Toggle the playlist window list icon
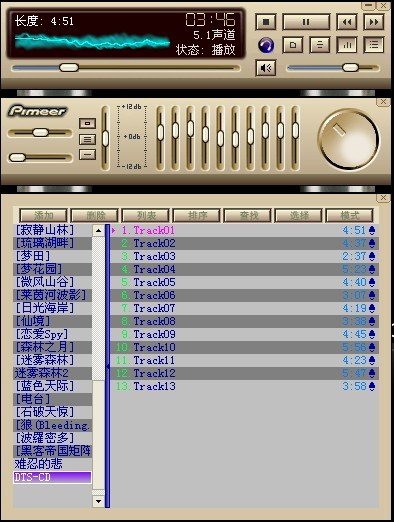Viewport: 394px width, 522px height. pyautogui.click(x=374, y=45)
